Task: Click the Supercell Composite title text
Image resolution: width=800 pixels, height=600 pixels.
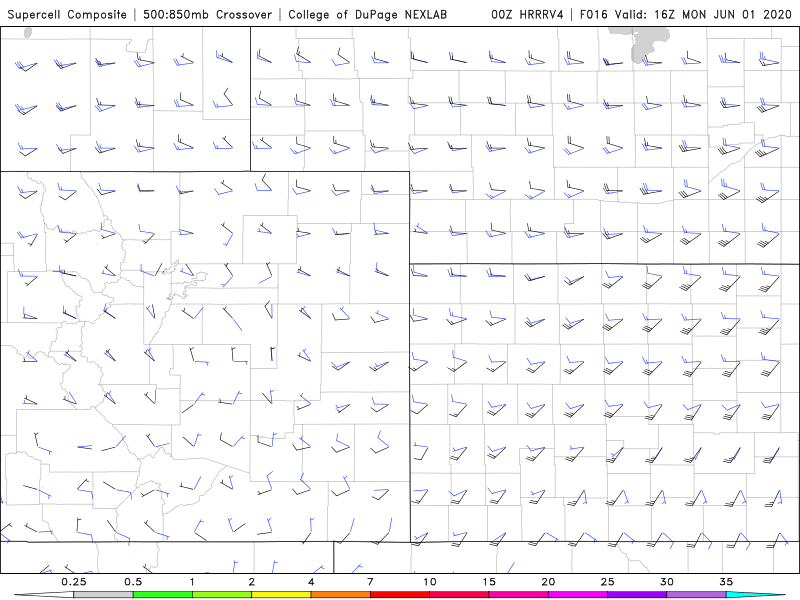Action: pos(67,15)
